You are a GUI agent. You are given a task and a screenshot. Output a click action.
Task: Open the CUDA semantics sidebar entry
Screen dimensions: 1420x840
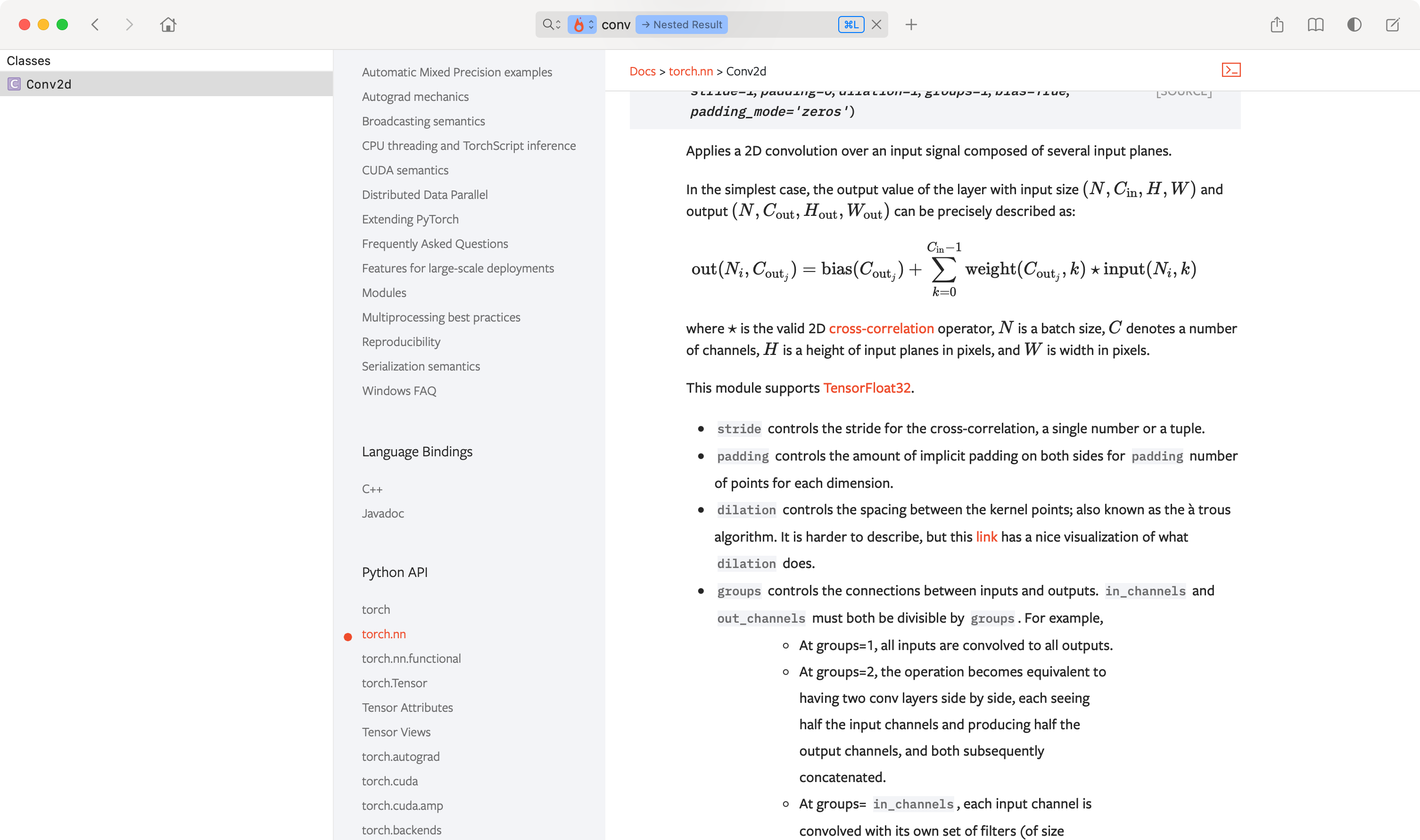(x=405, y=170)
